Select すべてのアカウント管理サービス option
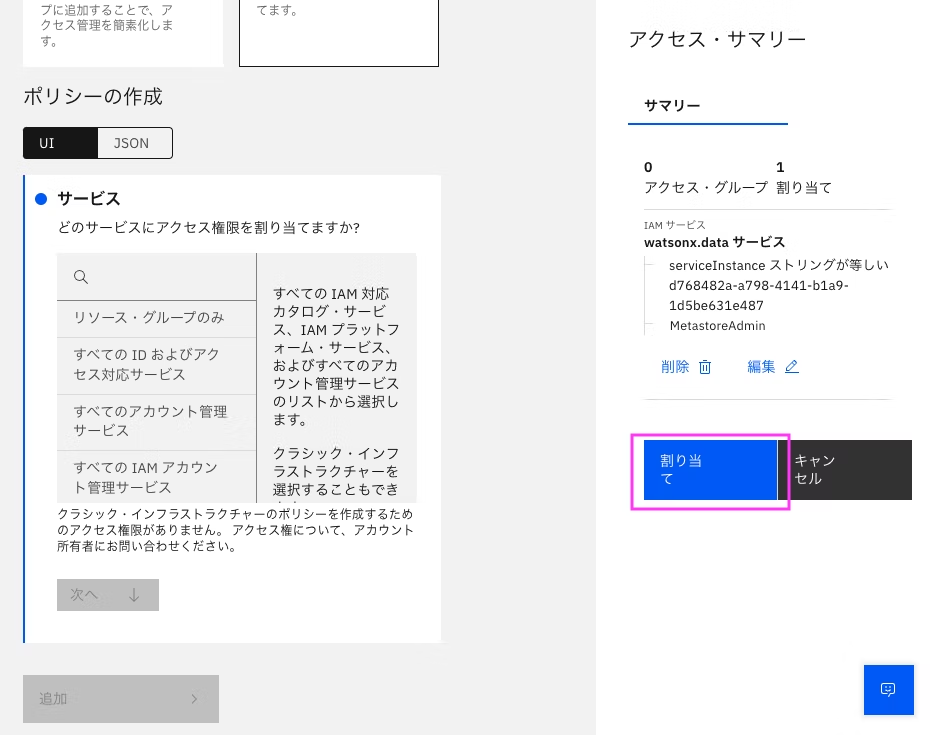930x735 pixels. click(157, 421)
